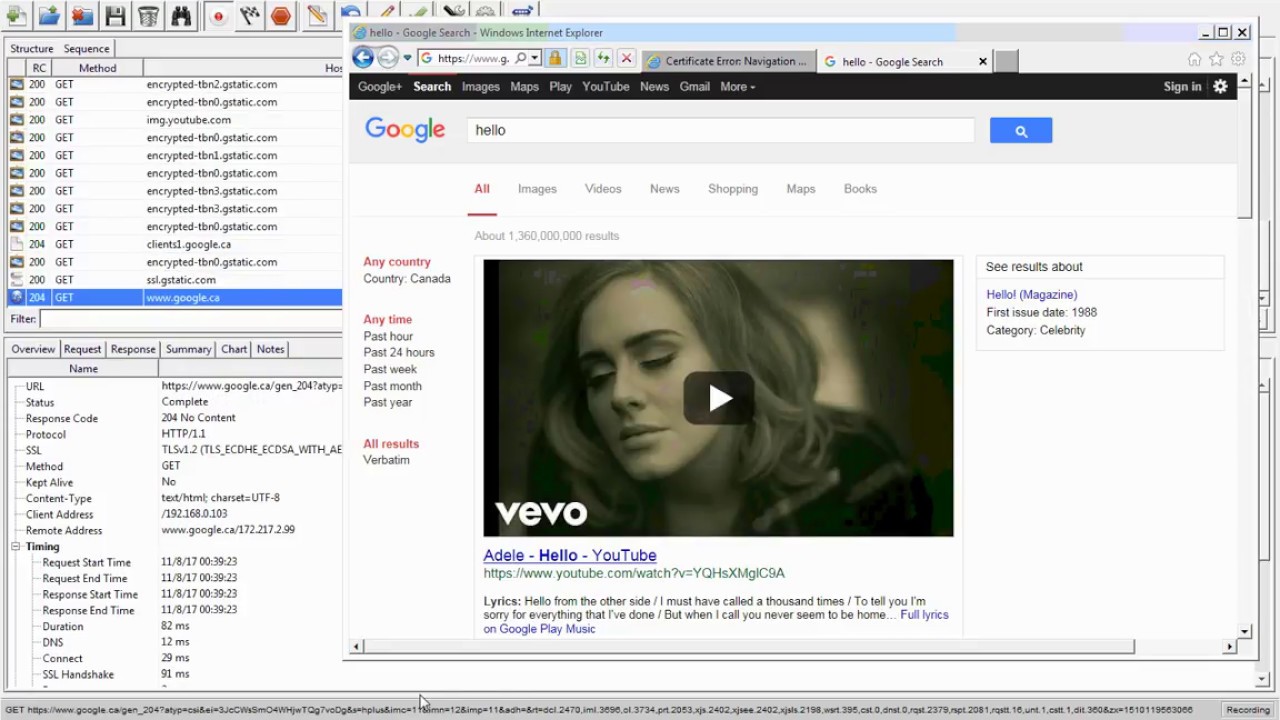This screenshot has width=1280, height=720.
Task: Open the recent pages dropdown beside Forward
Action: click(x=407, y=58)
